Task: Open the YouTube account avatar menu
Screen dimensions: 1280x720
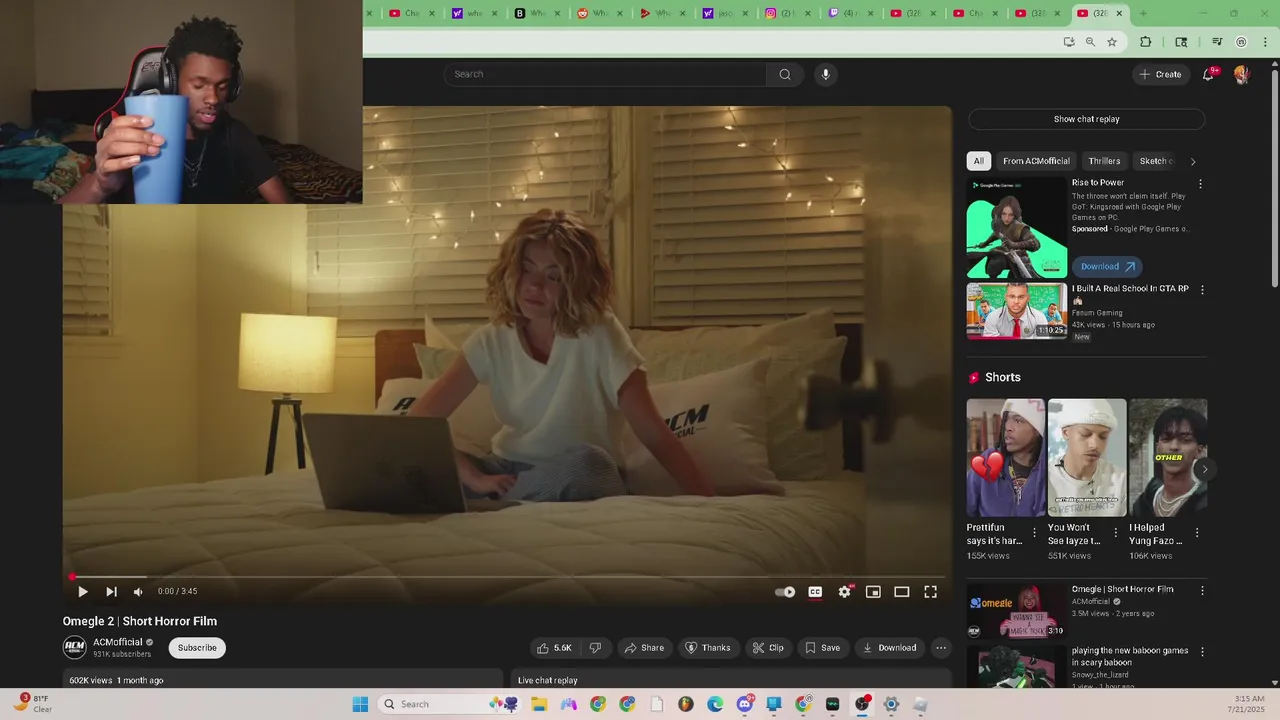Action: click(x=1241, y=74)
